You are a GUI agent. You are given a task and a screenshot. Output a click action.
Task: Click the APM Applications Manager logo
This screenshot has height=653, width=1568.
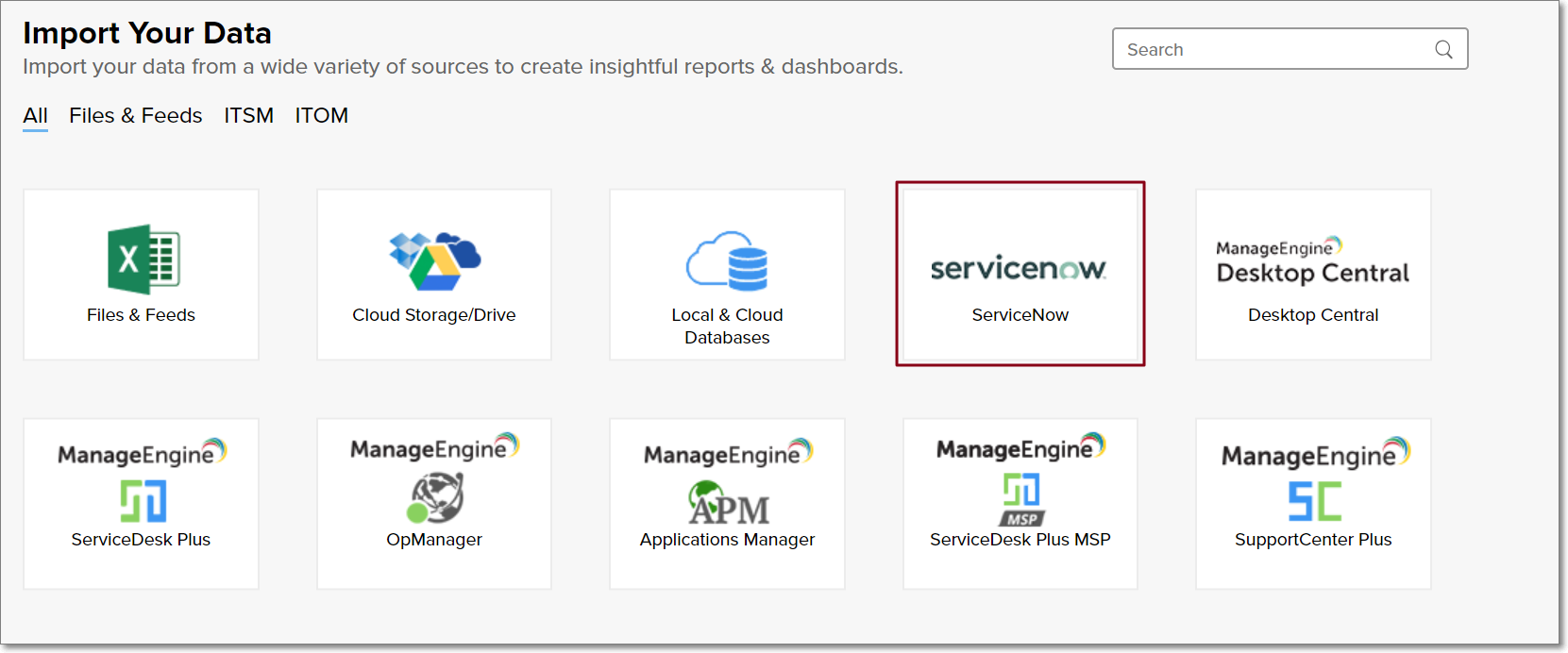[x=728, y=503]
